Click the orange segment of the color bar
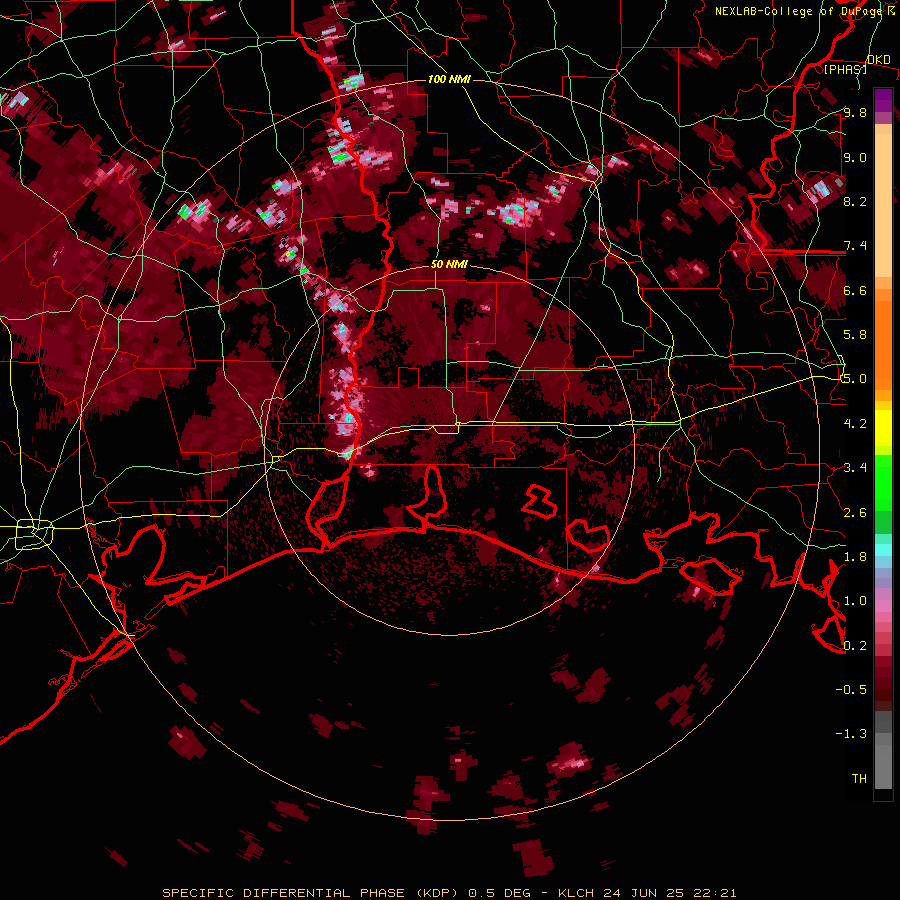This screenshot has width=900, height=900. point(883,339)
